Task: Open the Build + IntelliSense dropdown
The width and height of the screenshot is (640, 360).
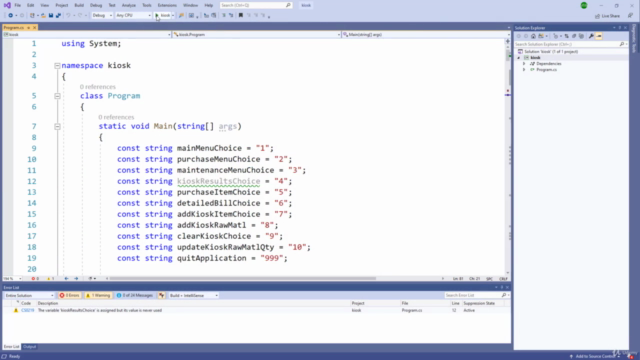Action: [193, 296]
